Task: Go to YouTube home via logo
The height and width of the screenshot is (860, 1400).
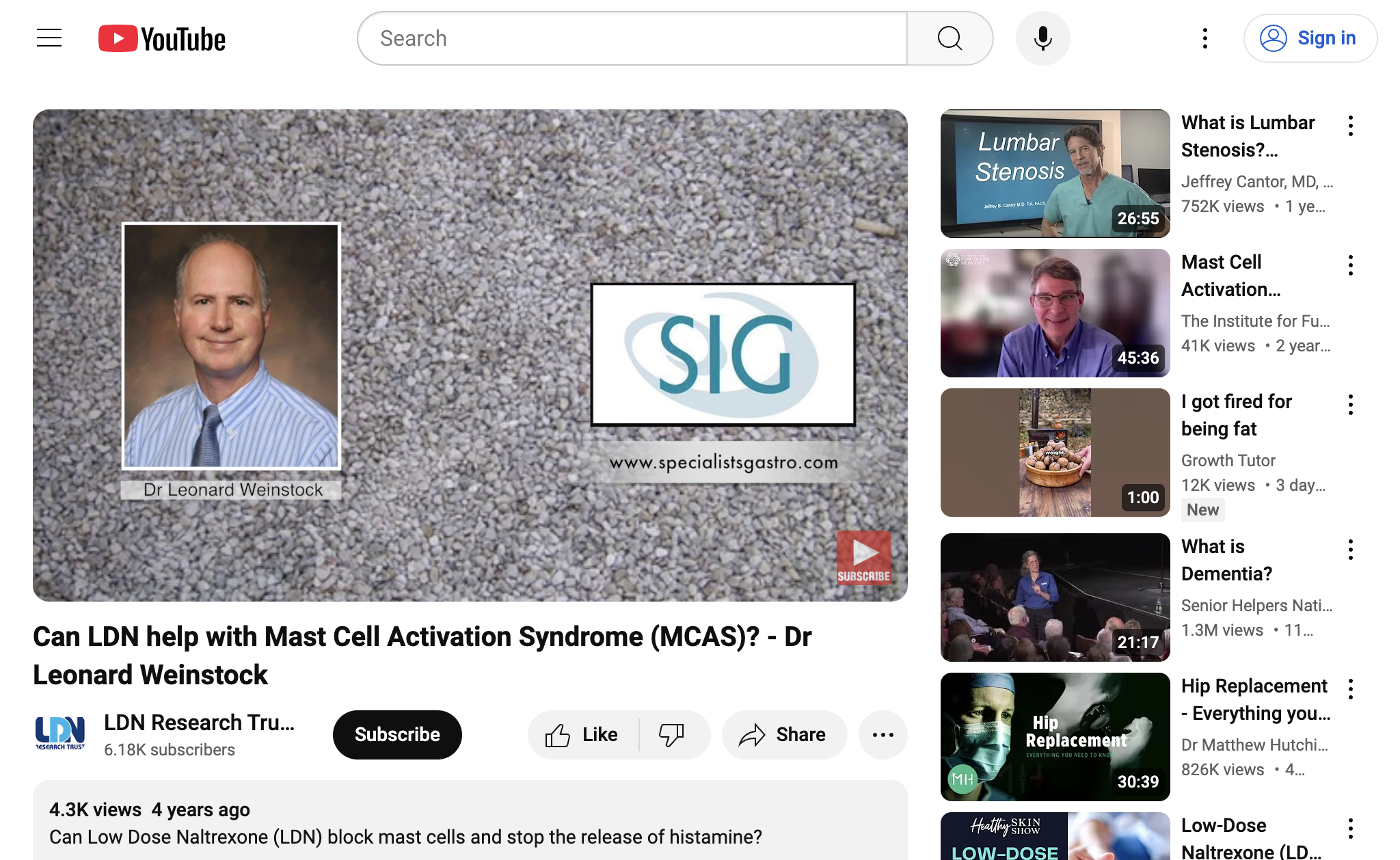Action: [162, 39]
